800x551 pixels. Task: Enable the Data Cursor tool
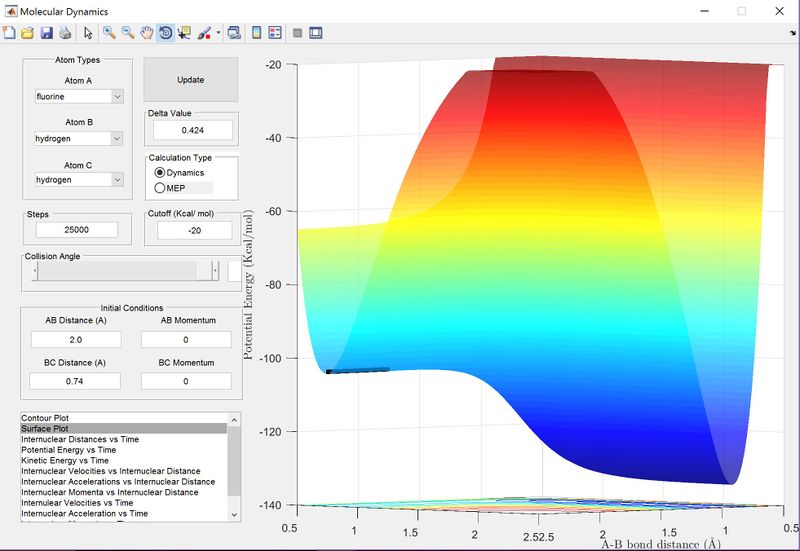pyautogui.click(x=184, y=33)
